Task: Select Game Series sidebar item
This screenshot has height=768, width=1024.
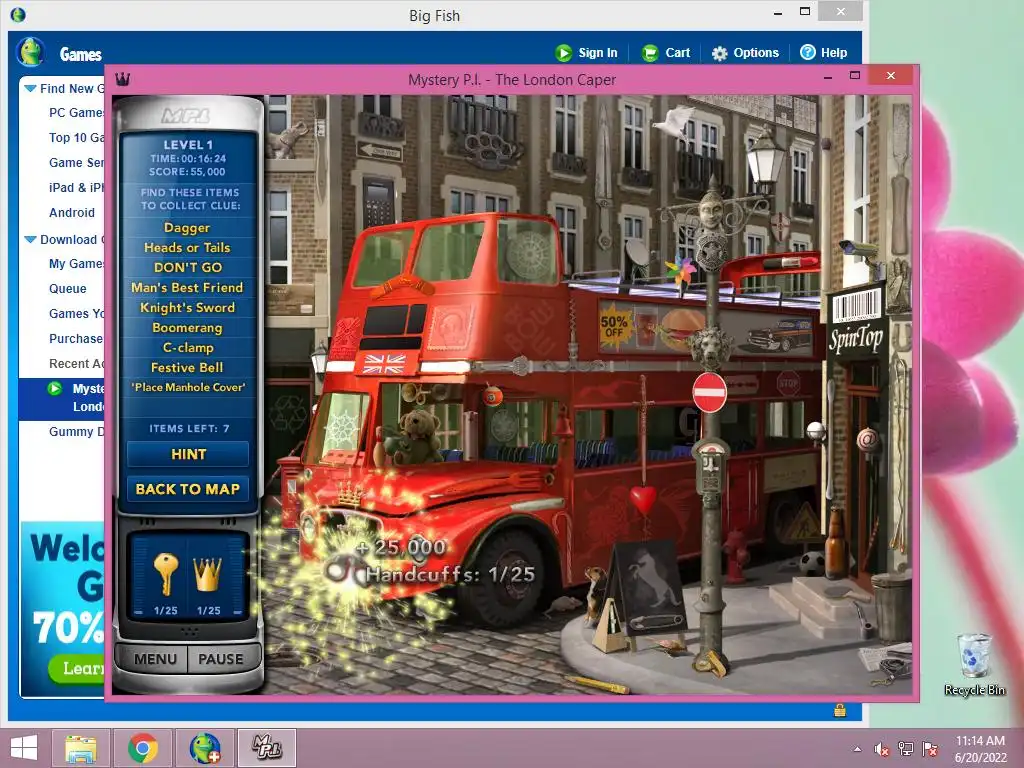Action: click(x=76, y=163)
